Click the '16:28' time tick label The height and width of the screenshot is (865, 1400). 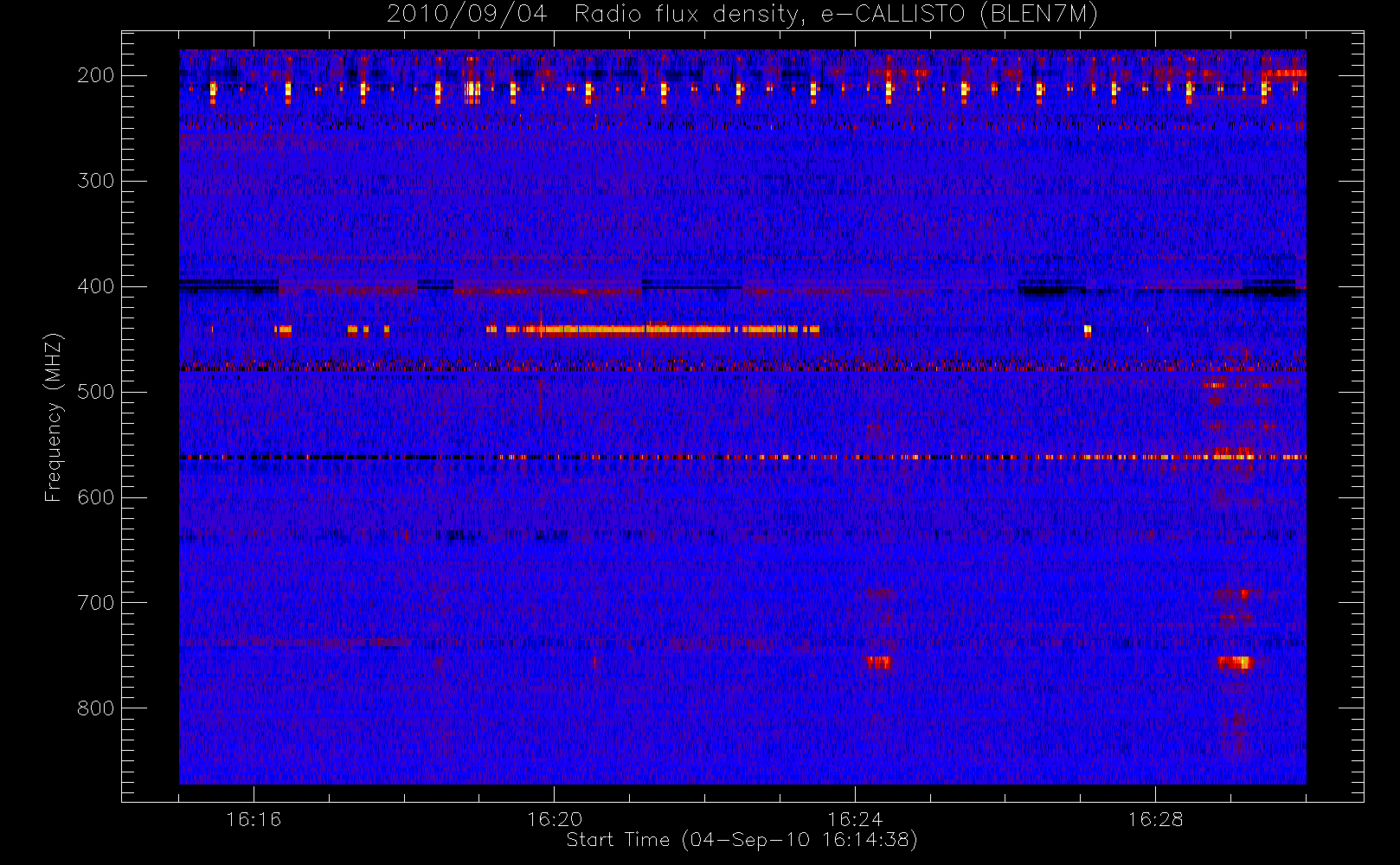[x=1154, y=818]
